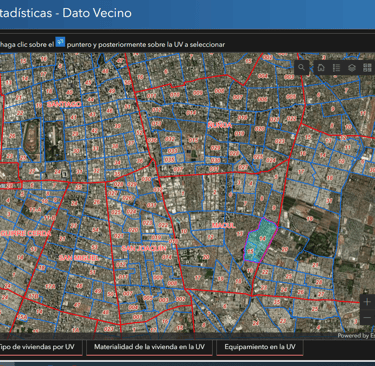Screen dimensions: 375x366
Task: Click the MACUL commune label on map
Action: pos(224,226)
